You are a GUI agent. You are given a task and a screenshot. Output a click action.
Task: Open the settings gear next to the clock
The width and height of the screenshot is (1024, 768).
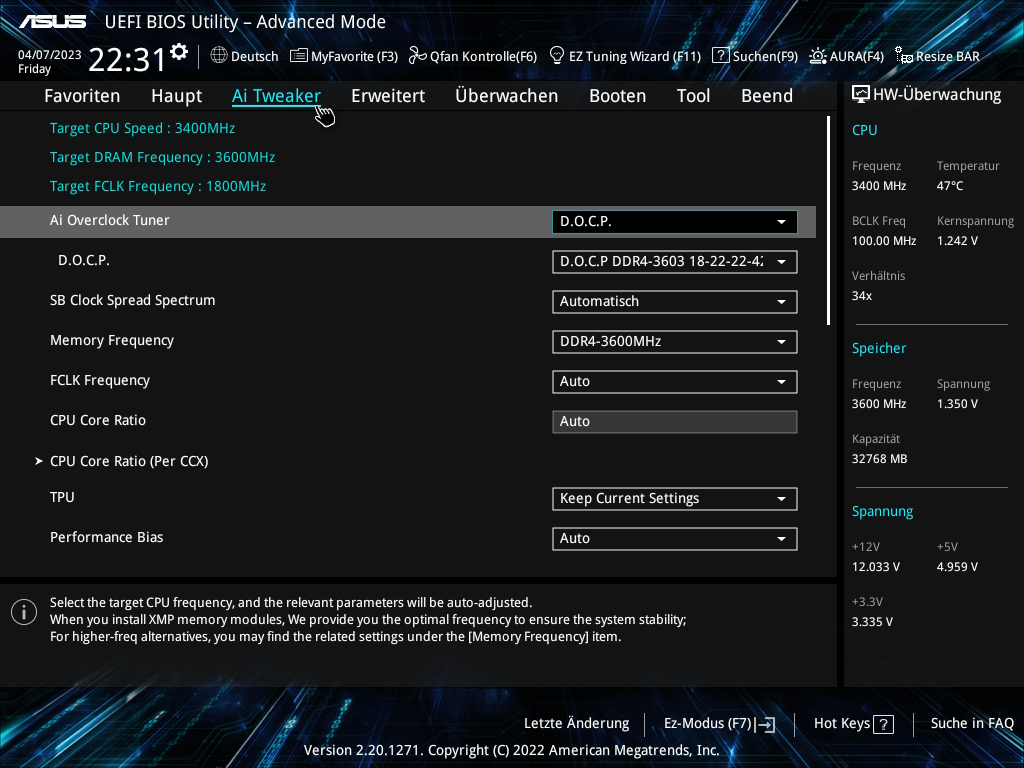[179, 52]
